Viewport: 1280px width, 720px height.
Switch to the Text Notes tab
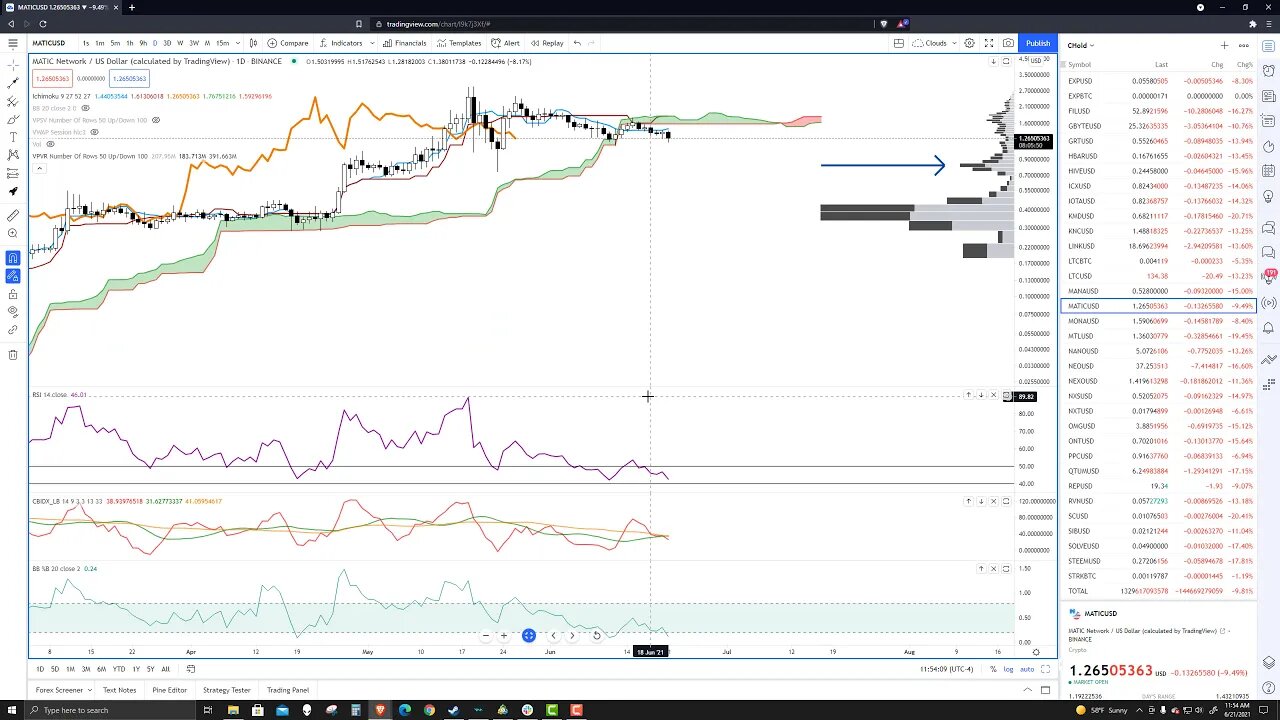coord(119,690)
